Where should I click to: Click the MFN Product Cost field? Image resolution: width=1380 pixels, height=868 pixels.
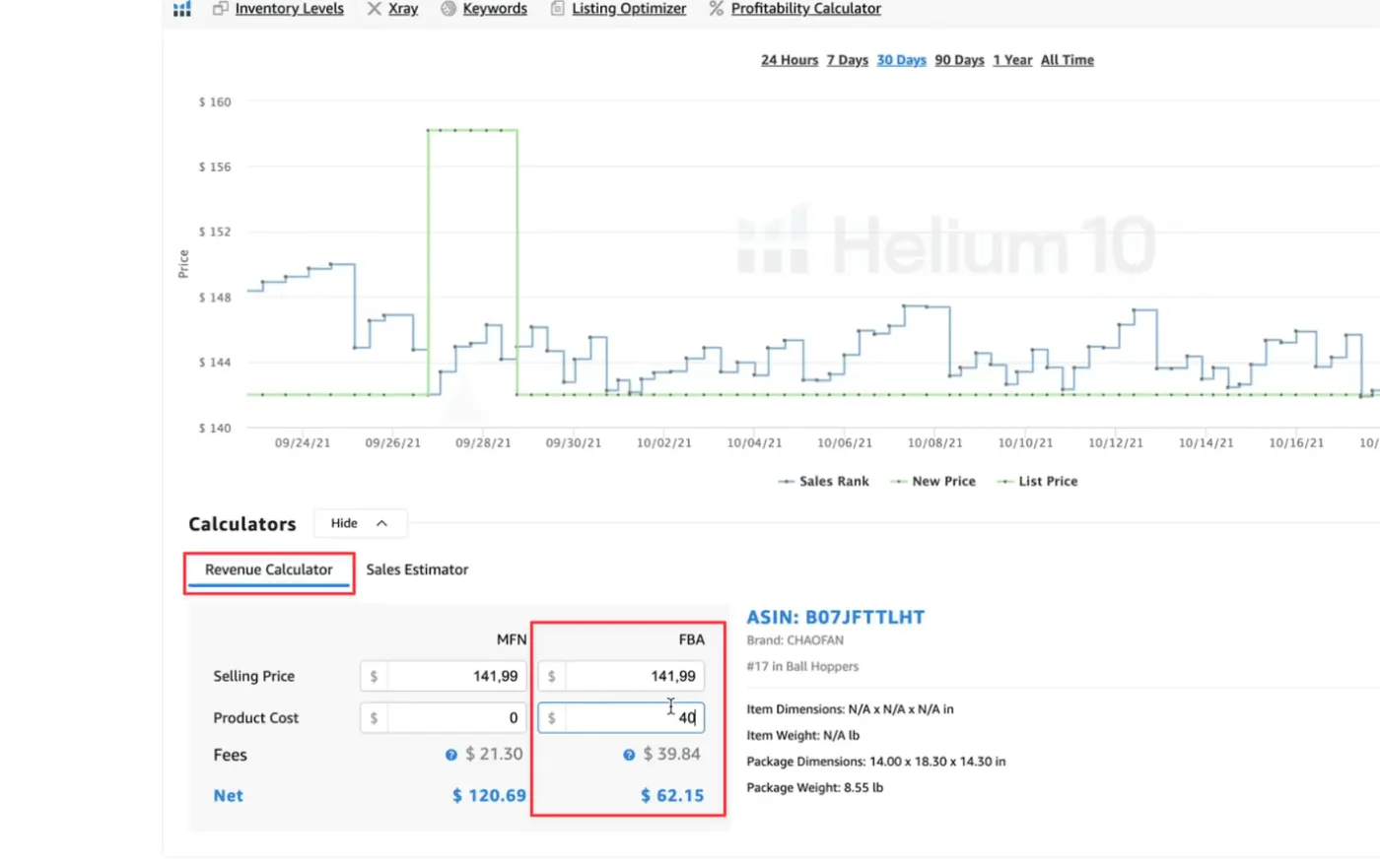coord(444,718)
